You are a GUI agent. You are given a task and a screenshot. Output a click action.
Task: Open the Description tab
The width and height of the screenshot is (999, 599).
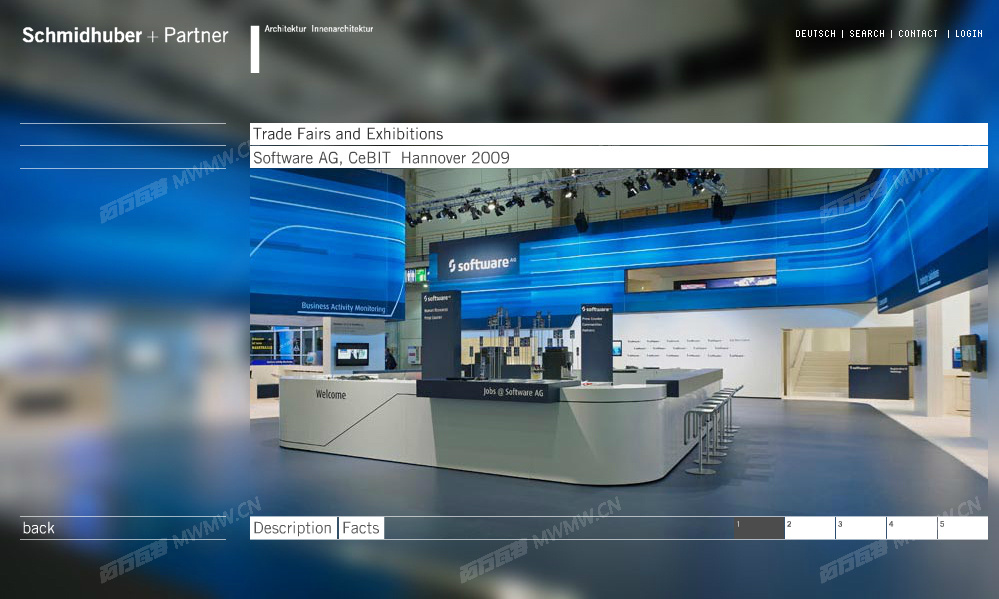[x=293, y=528]
